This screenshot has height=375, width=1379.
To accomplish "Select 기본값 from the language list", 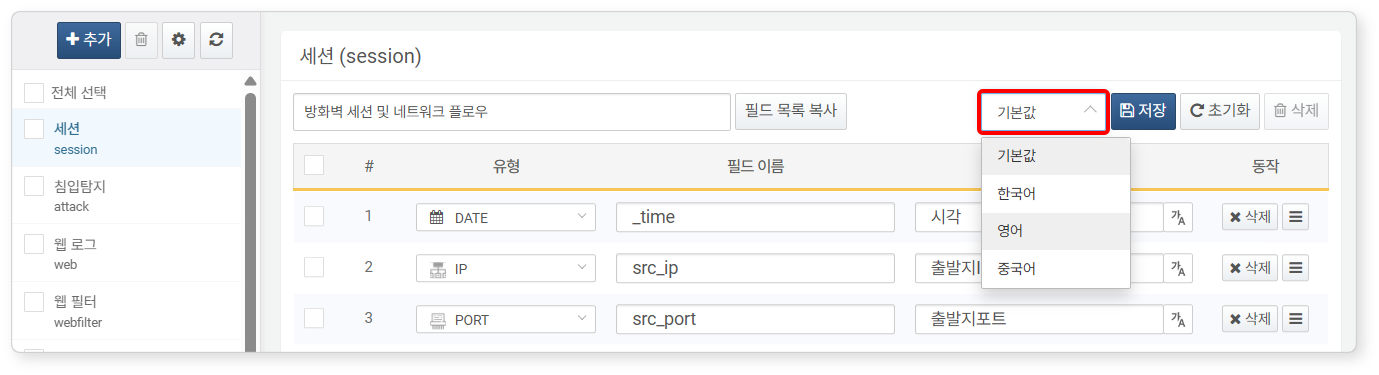I will point(1056,156).
